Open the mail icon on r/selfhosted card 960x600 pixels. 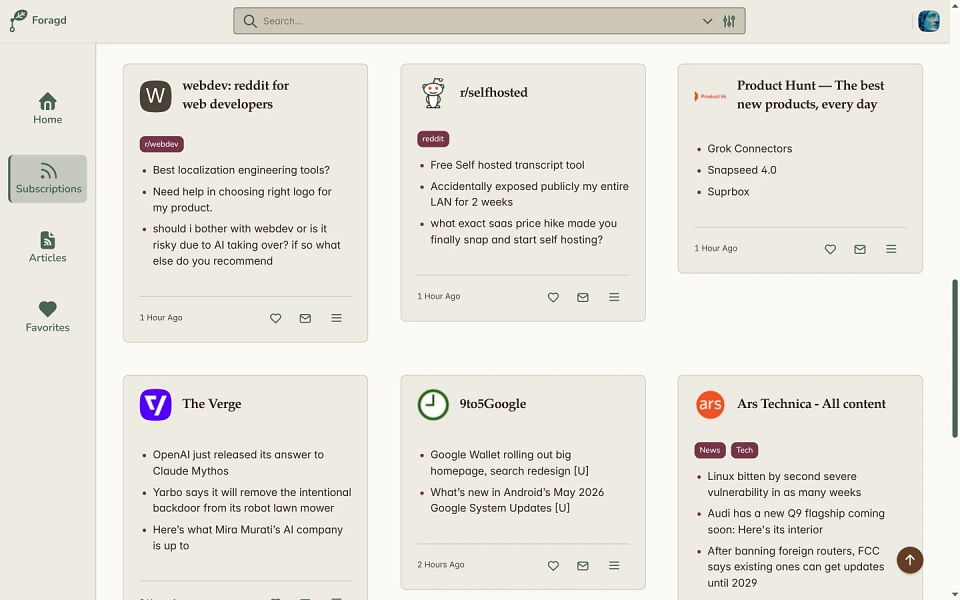[583, 297]
